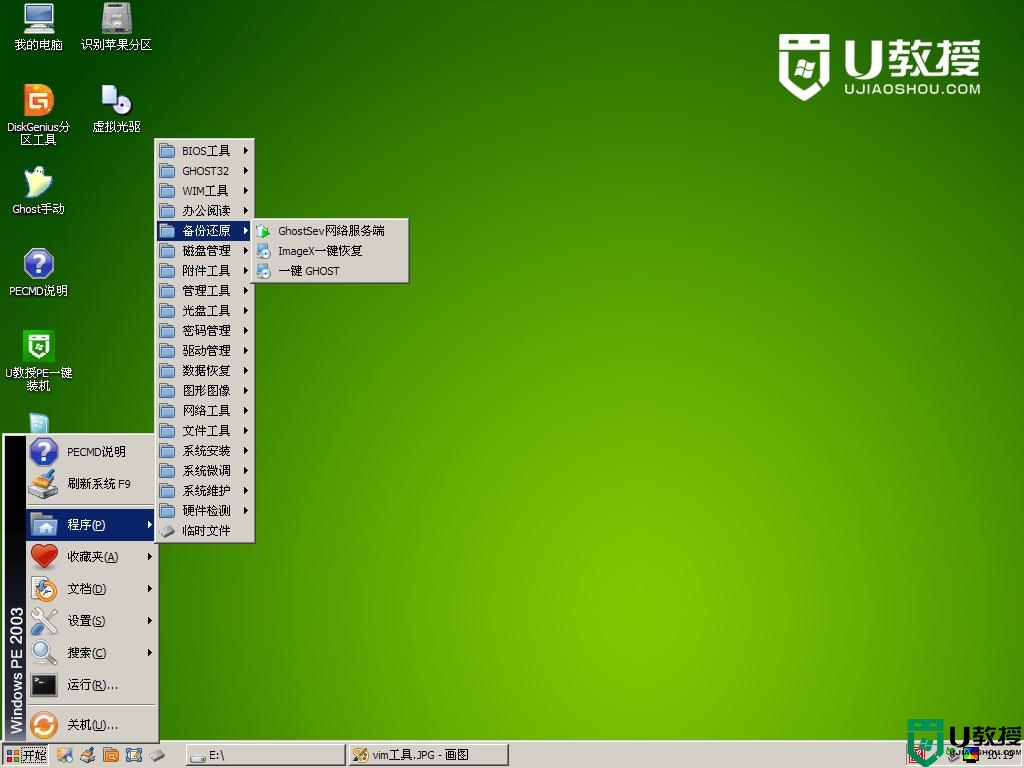This screenshot has height=768, width=1024.
Task: Launch 一键 GHOST from the backup submenu
Action: [x=308, y=271]
